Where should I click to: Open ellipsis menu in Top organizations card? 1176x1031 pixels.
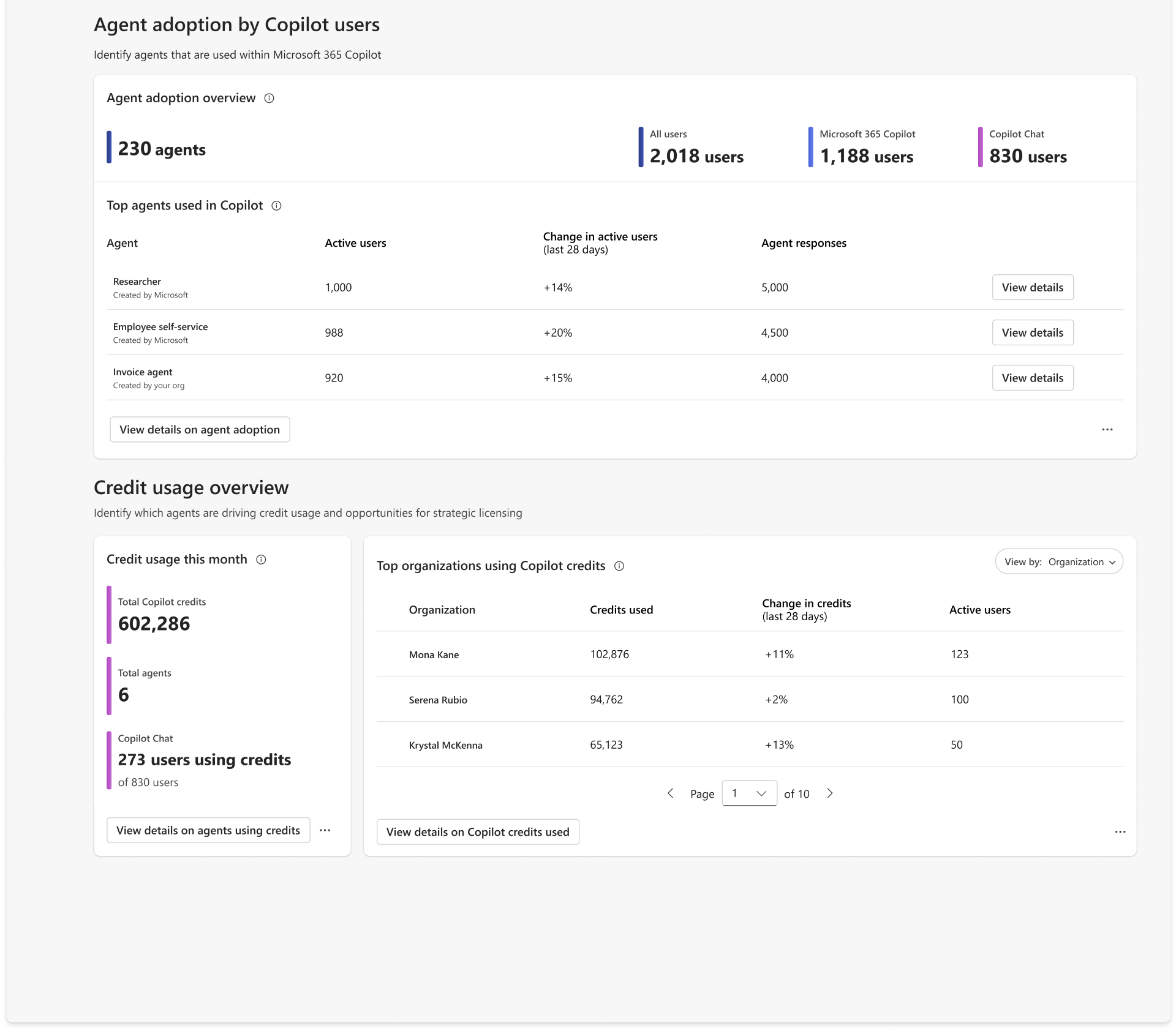pos(1120,832)
